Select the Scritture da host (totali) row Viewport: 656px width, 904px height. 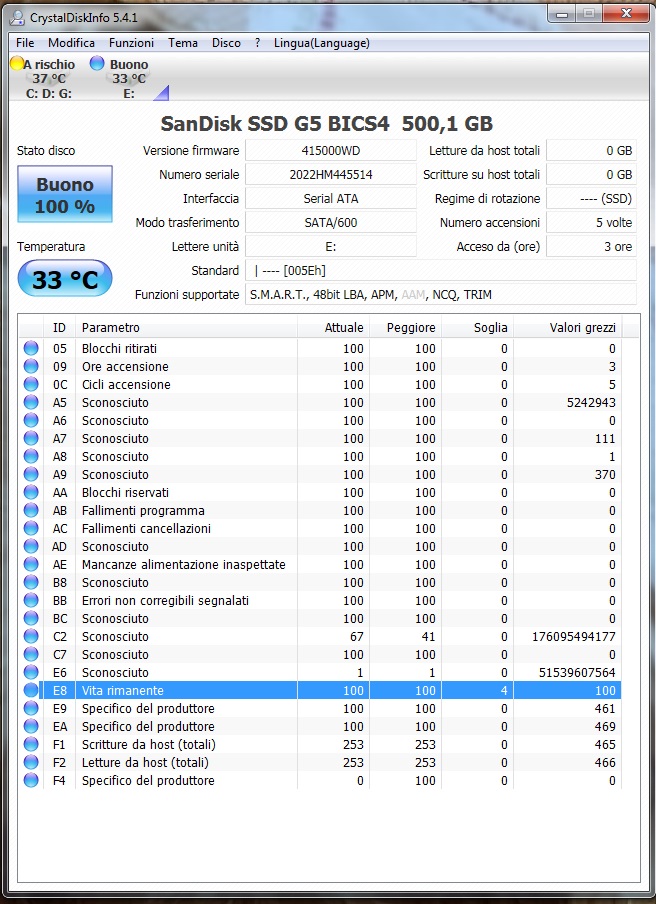tap(320, 744)
